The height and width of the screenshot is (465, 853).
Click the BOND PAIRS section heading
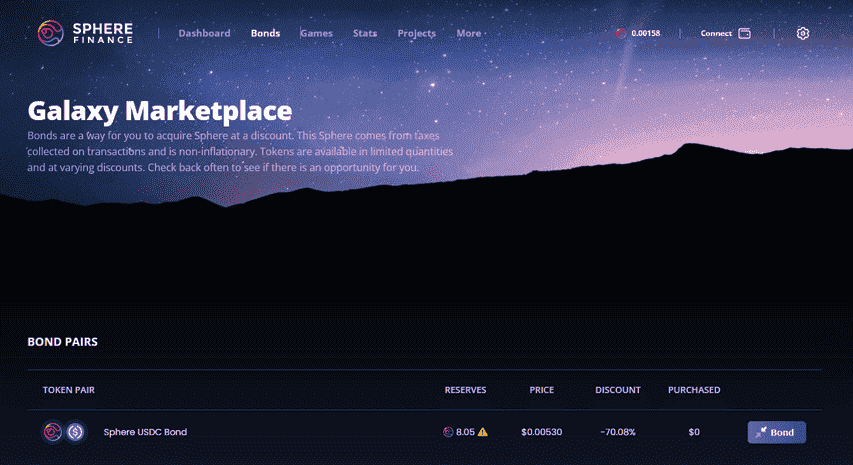[x=63, y=342]
